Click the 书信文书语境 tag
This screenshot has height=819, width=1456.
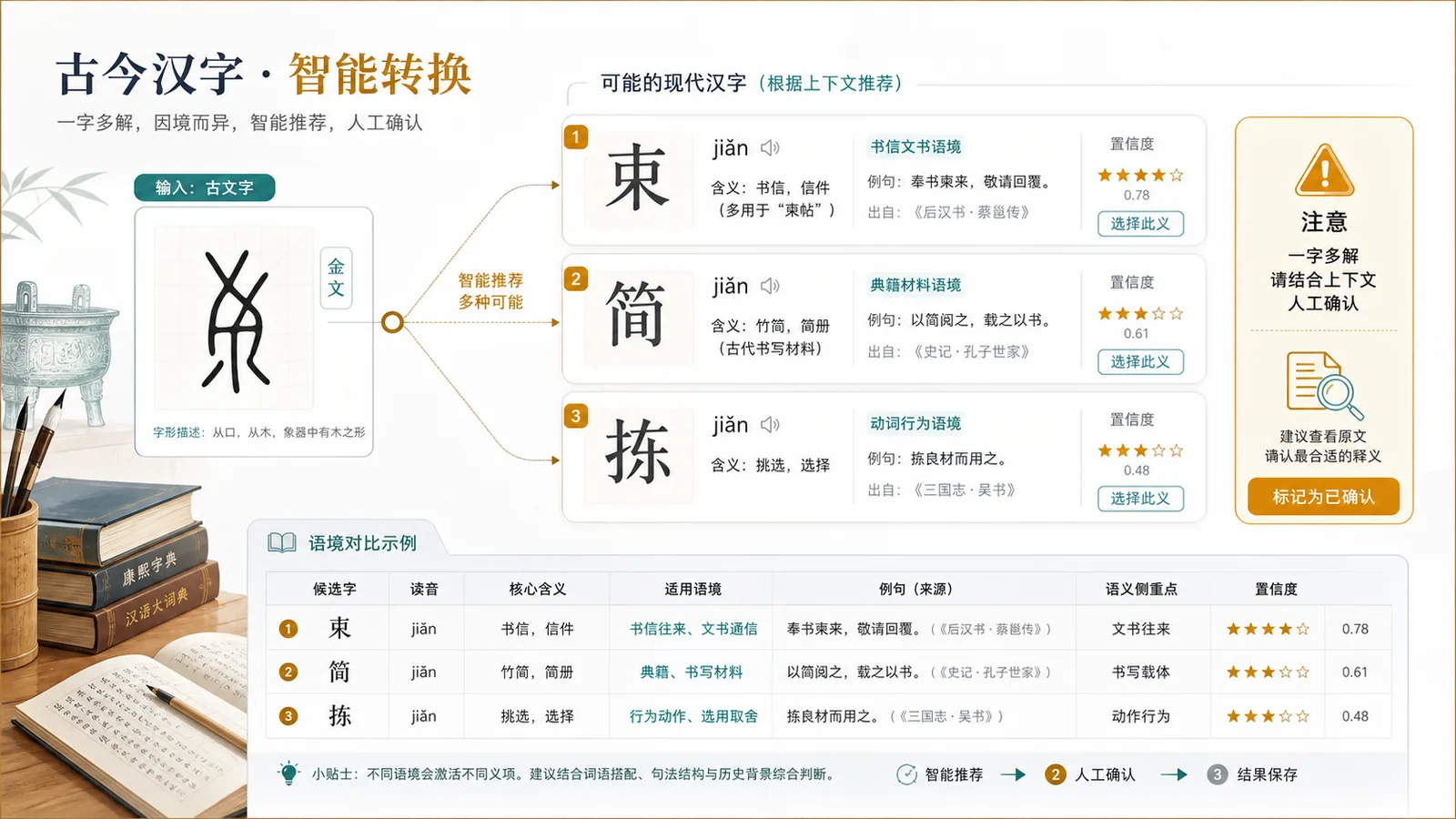915,147
